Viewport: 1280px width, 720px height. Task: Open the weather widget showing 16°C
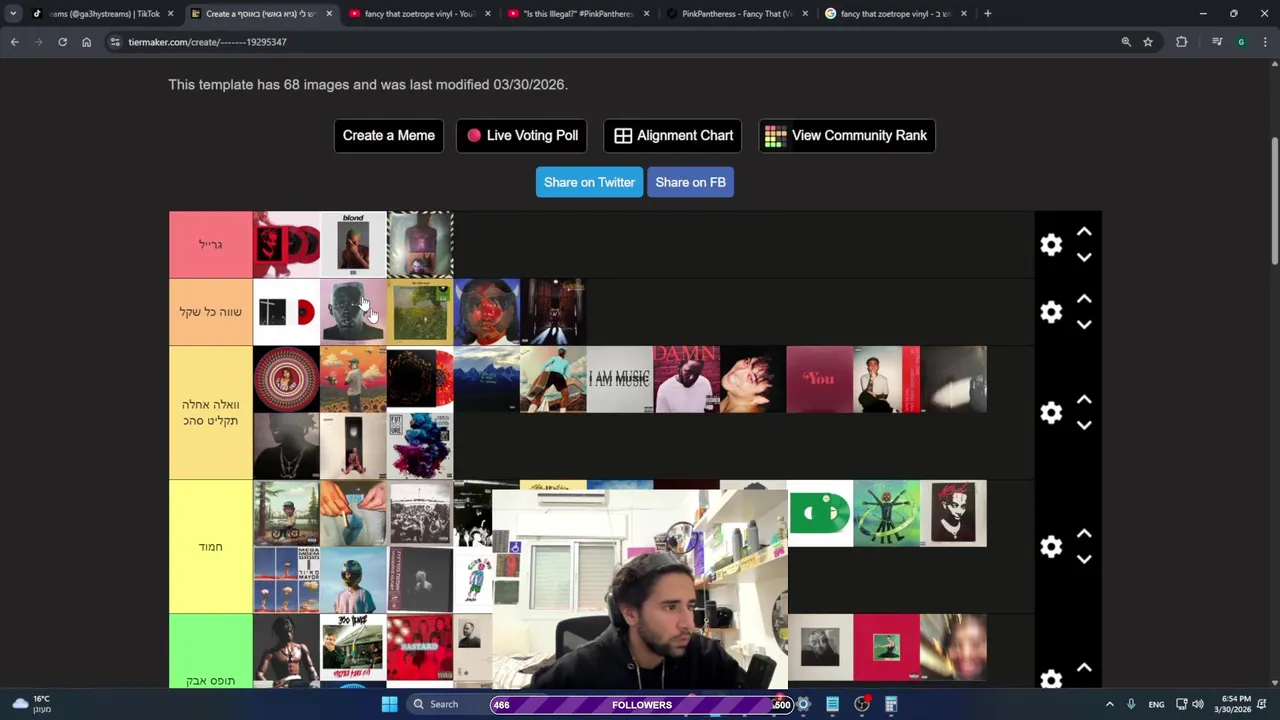31,704
